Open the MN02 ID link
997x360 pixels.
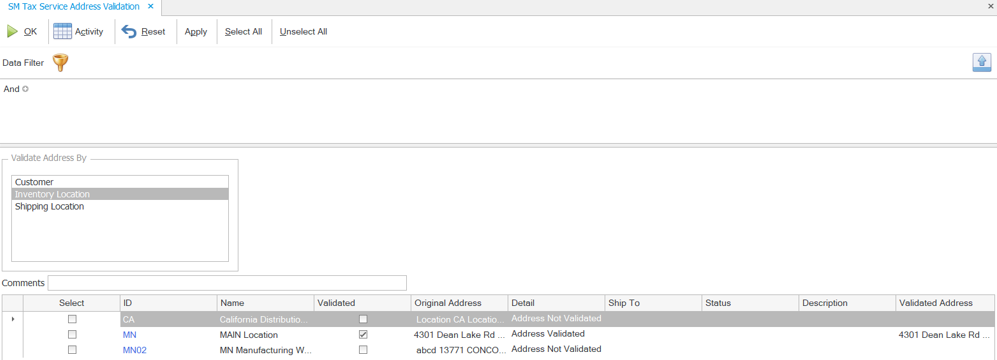pos(134,350)
